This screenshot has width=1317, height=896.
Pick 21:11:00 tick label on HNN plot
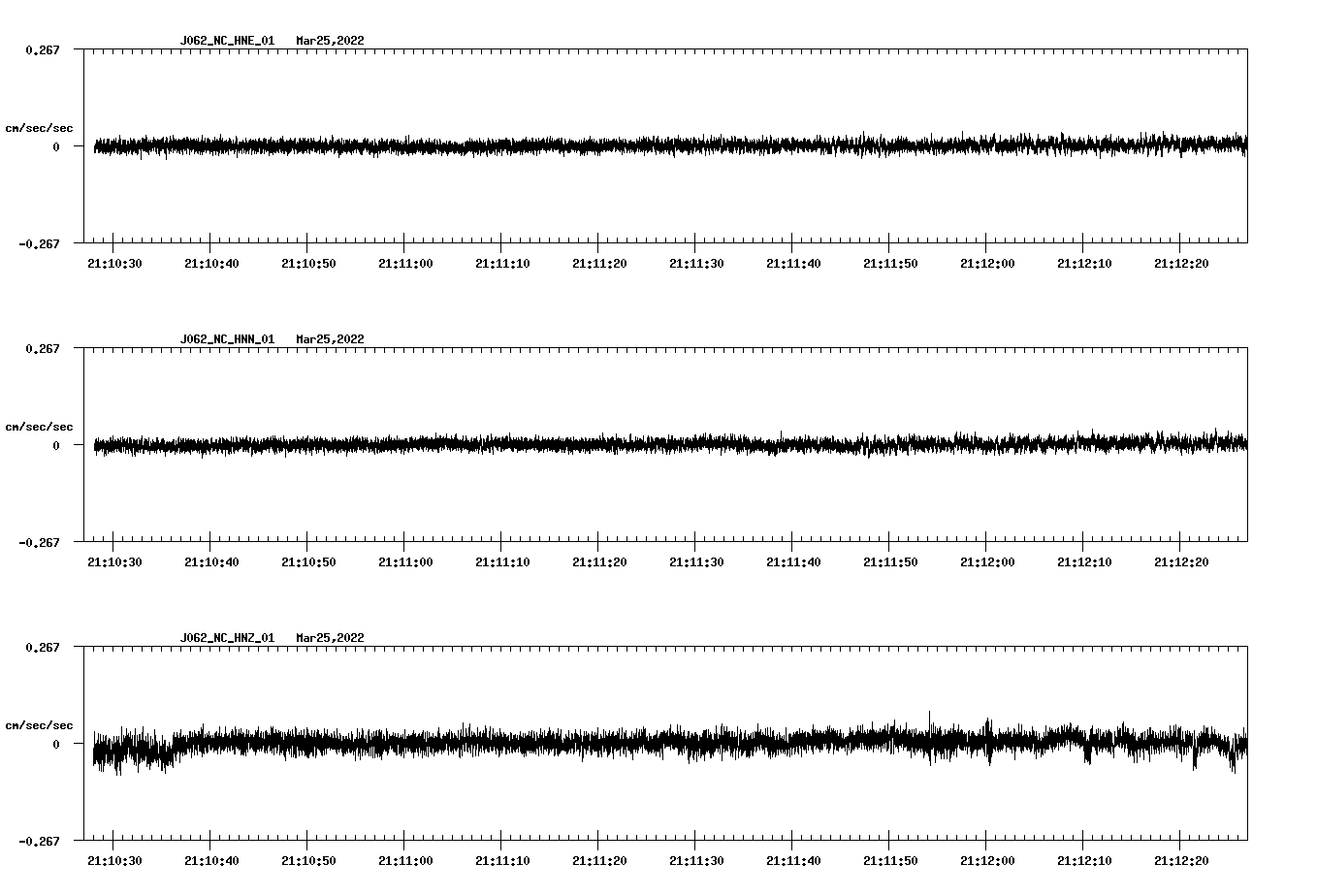405,562
